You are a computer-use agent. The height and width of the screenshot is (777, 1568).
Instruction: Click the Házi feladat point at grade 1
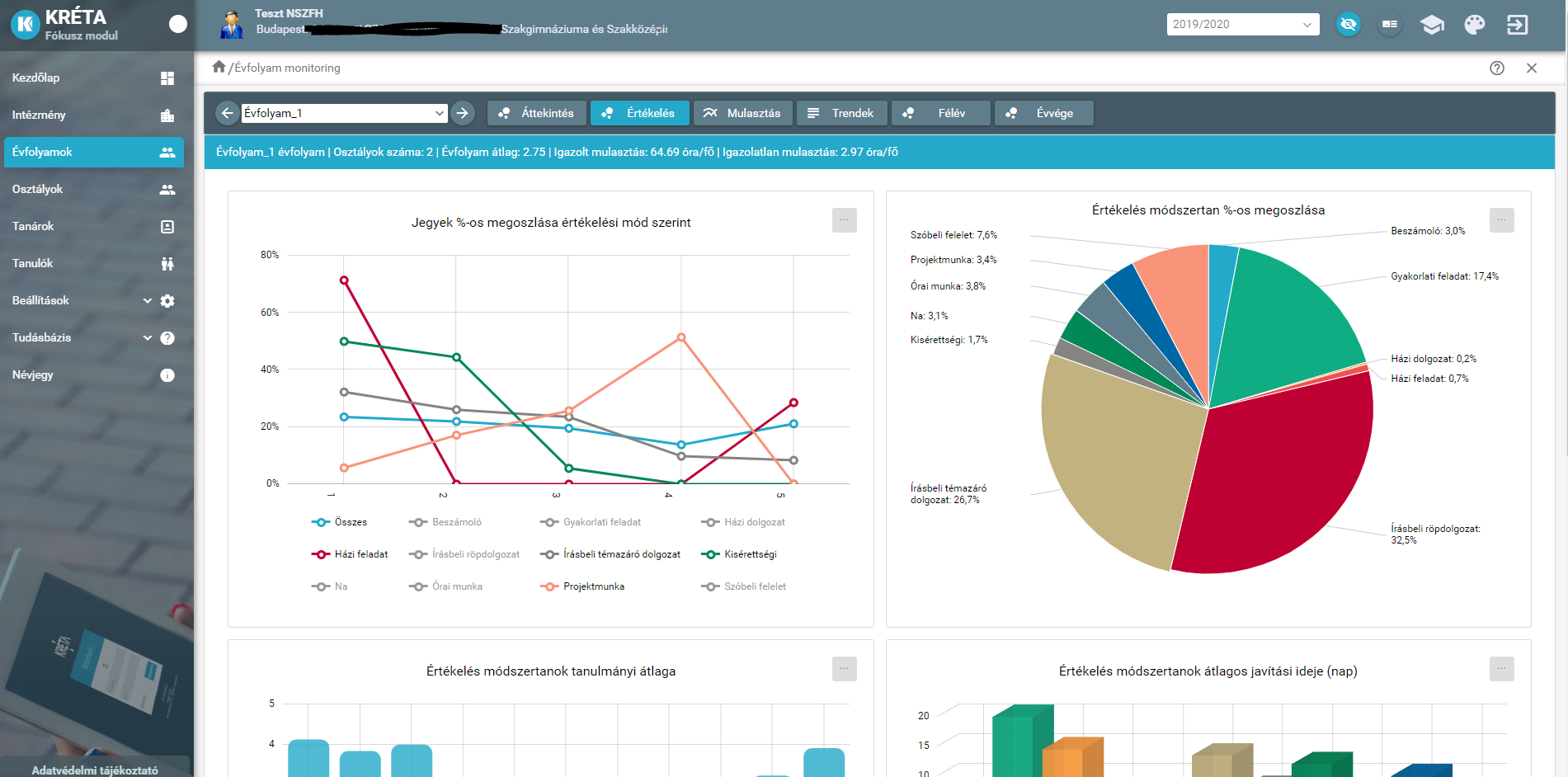[x=344, y=280]
